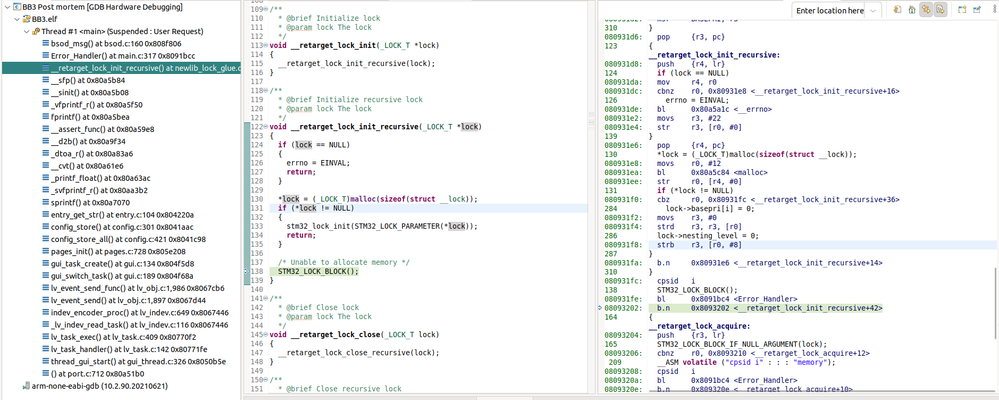Select indev_encoder_proc() at lv_indev.c:649 frame
This screenshot has width=999, height=400.
(x=140, y=312)
